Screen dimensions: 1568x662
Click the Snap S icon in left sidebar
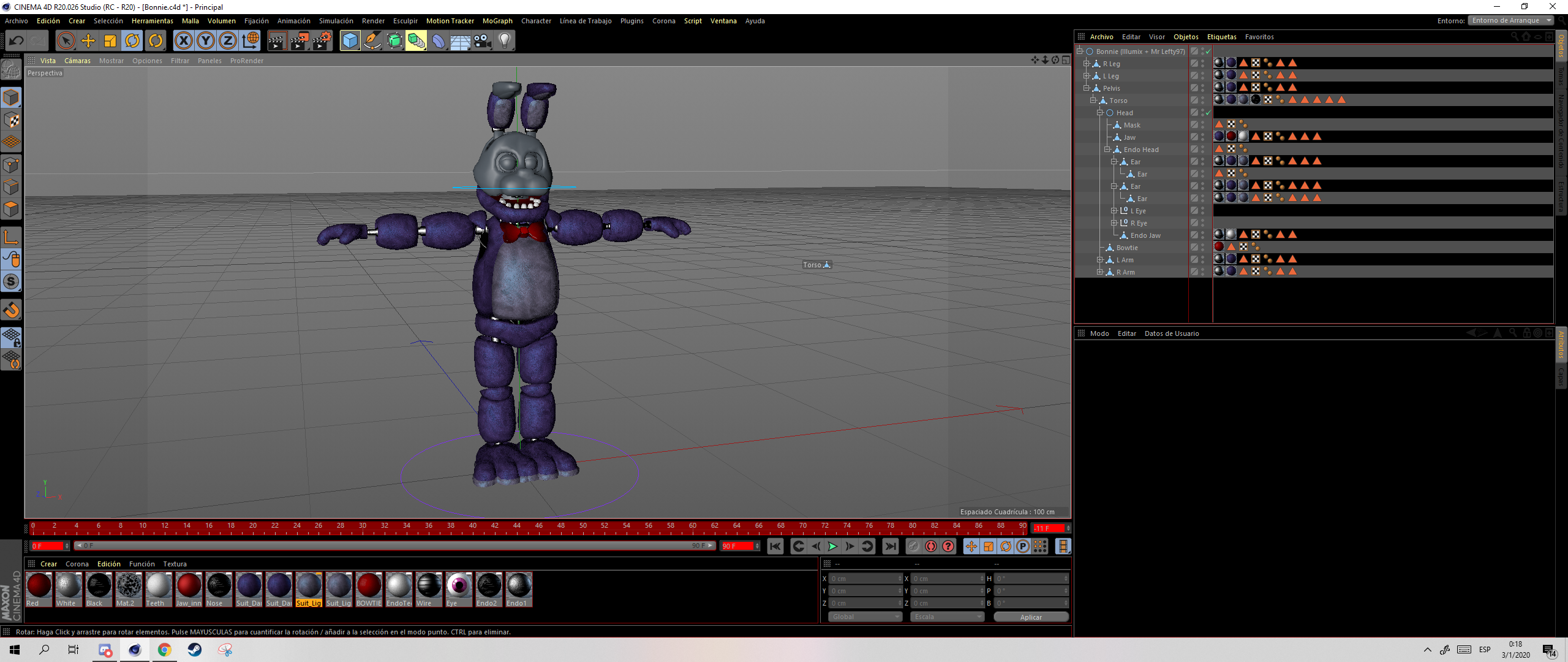click(11, 282)
